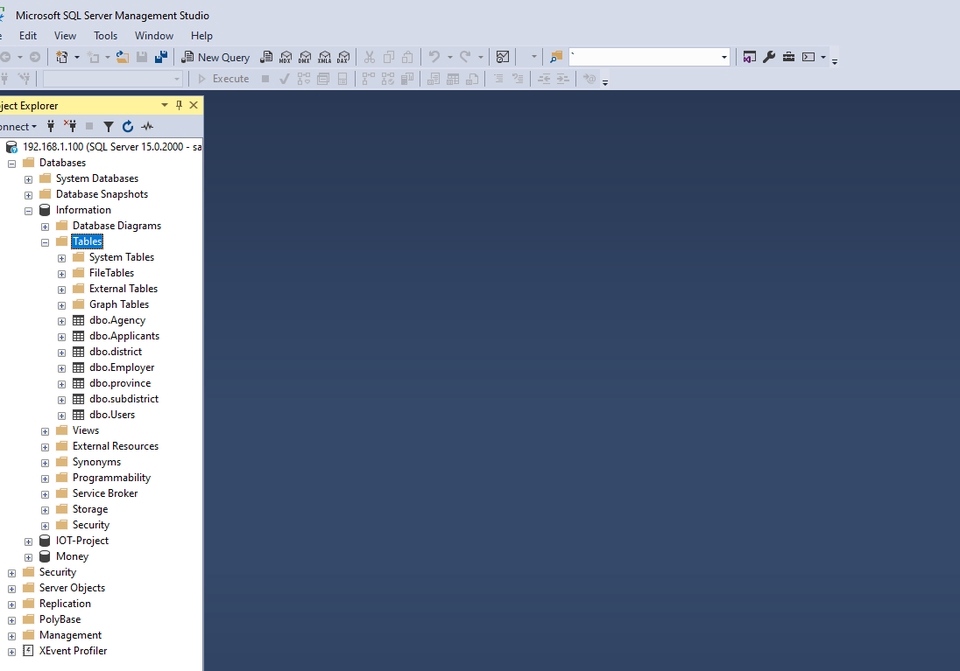Open the Toolbox icon
Viewport: 960px width, 671px height.
coord(789,57)
